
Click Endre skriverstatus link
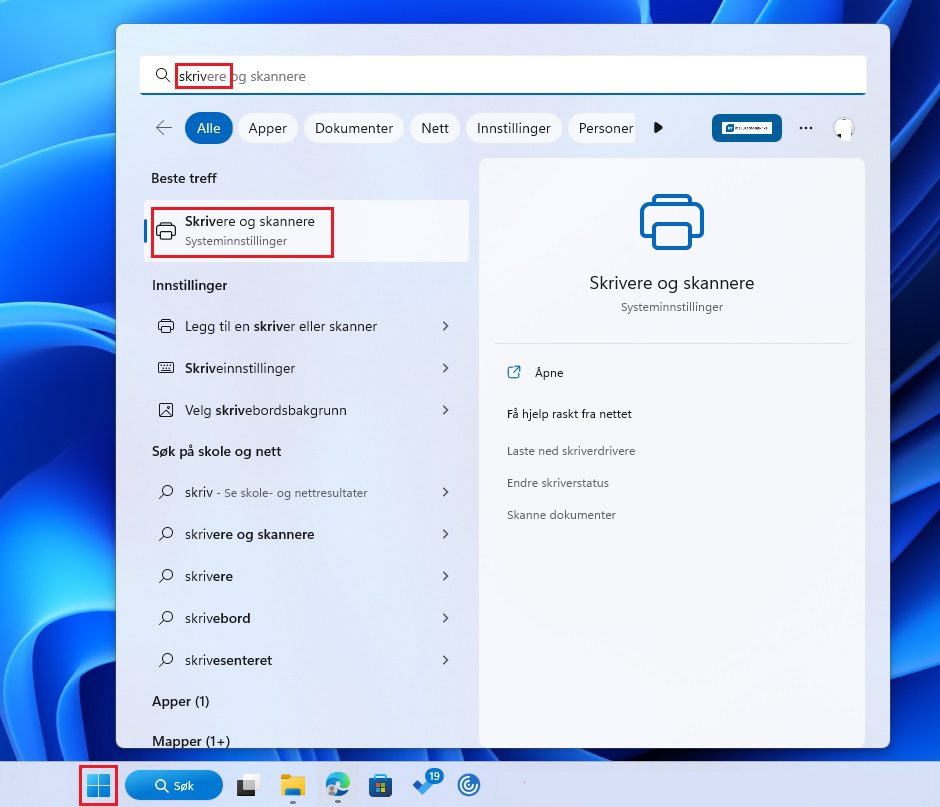coord(558,483)
